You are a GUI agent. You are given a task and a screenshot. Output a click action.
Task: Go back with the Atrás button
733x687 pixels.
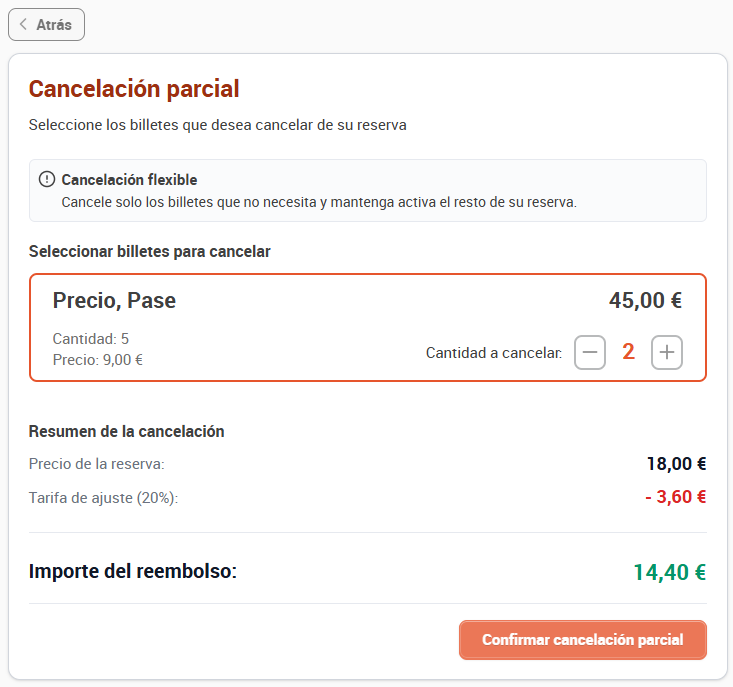point(46,24)
